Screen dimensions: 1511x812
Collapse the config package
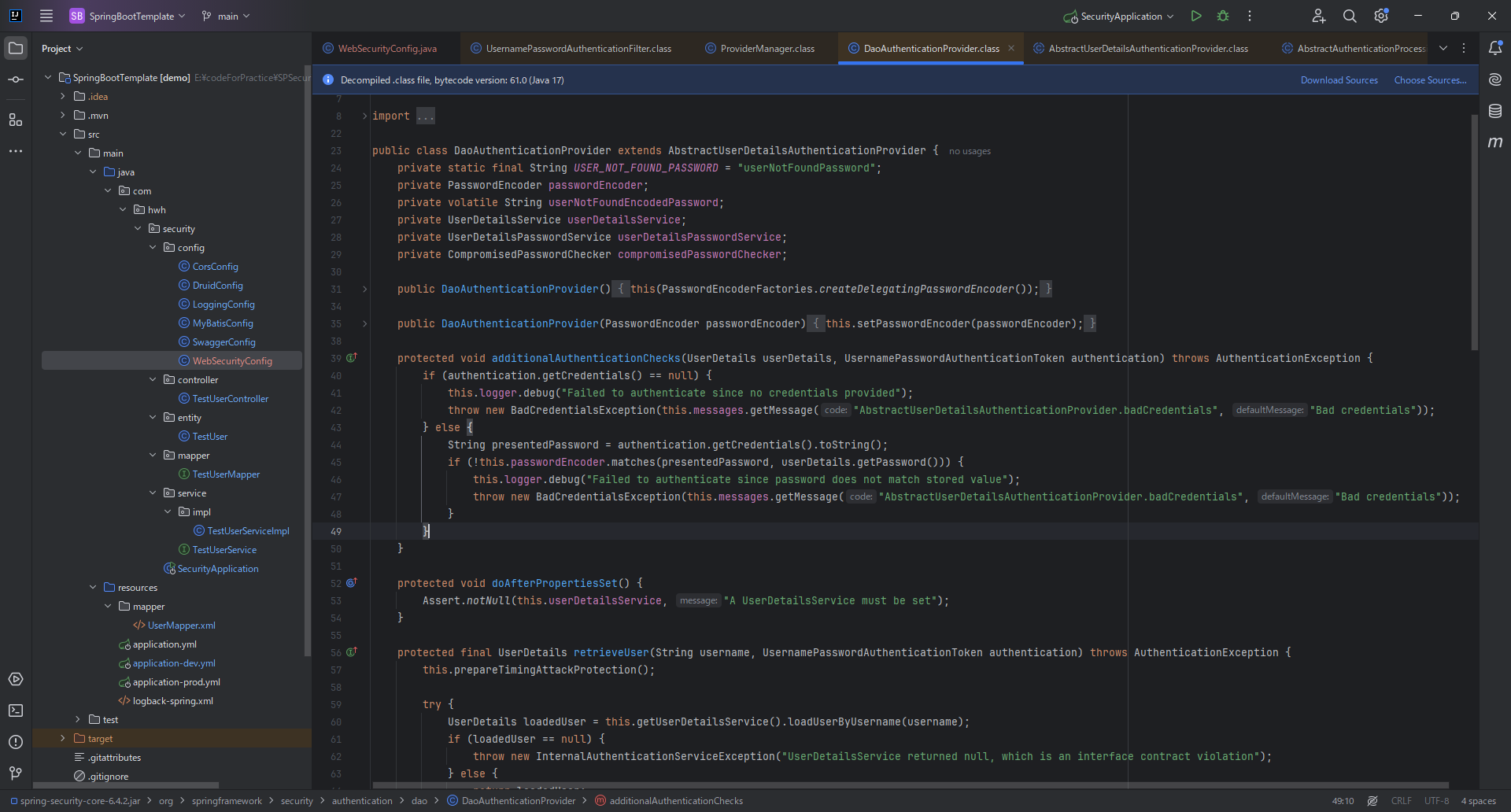[x=153, y=247]
